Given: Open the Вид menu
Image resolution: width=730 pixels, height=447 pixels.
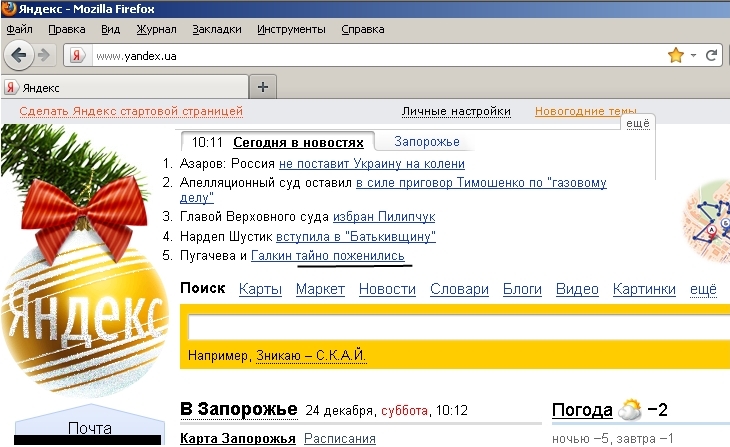Looking at the screenshot, I should [x=110, y=29].
